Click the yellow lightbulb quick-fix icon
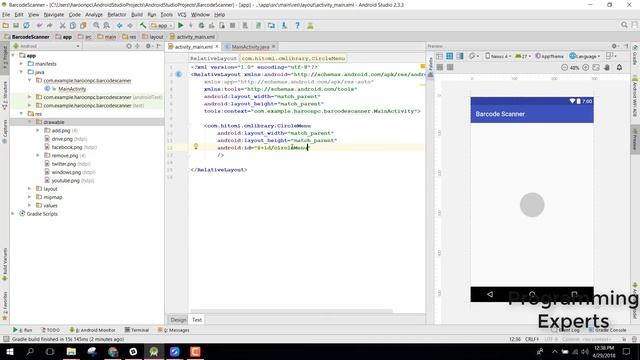 tap(196, 146)
